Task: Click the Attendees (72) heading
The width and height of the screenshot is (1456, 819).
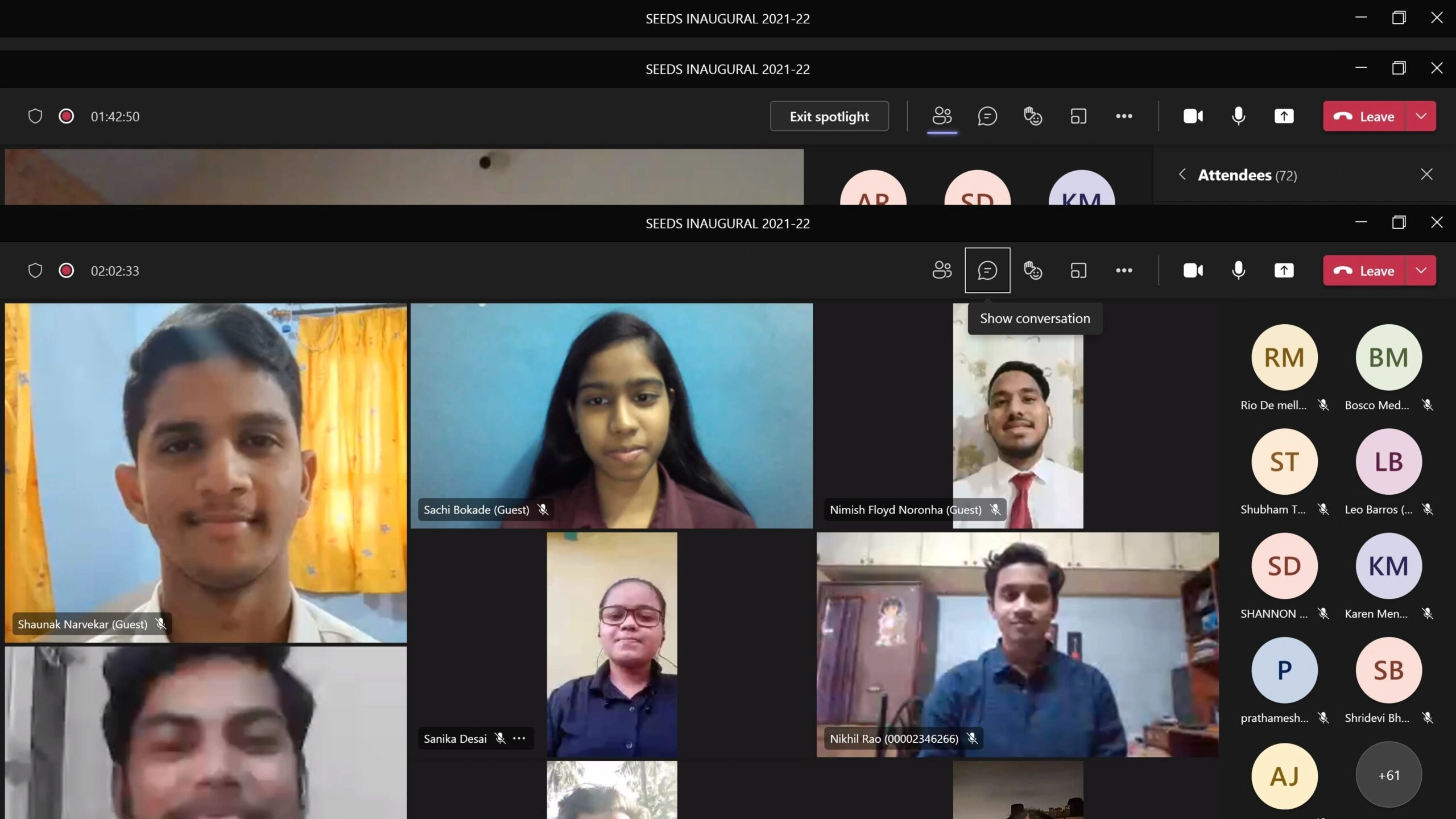Action: click(1247, 175)
